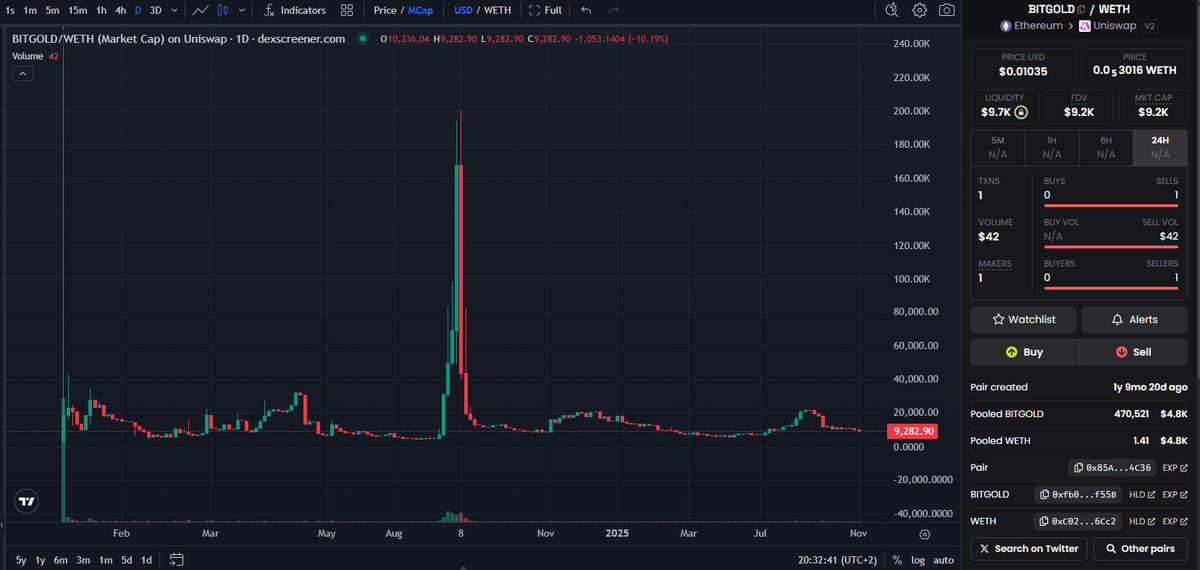
Task: Click the liquidity lock icon
Action: (x=1021, y=112)
